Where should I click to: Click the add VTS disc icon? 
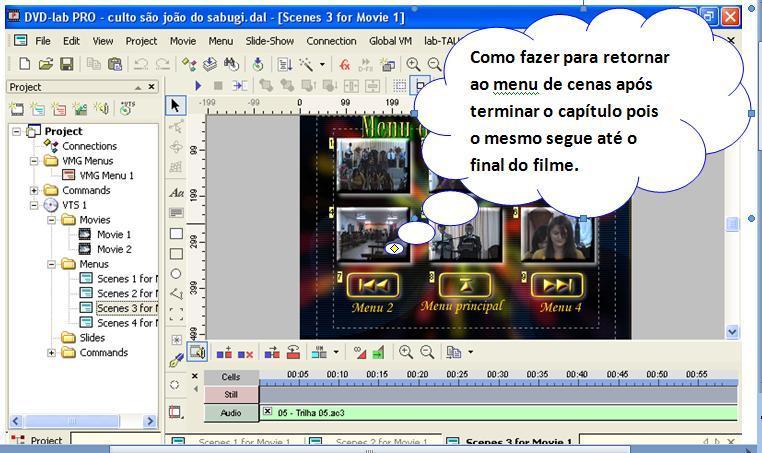(x=127, y=107)
